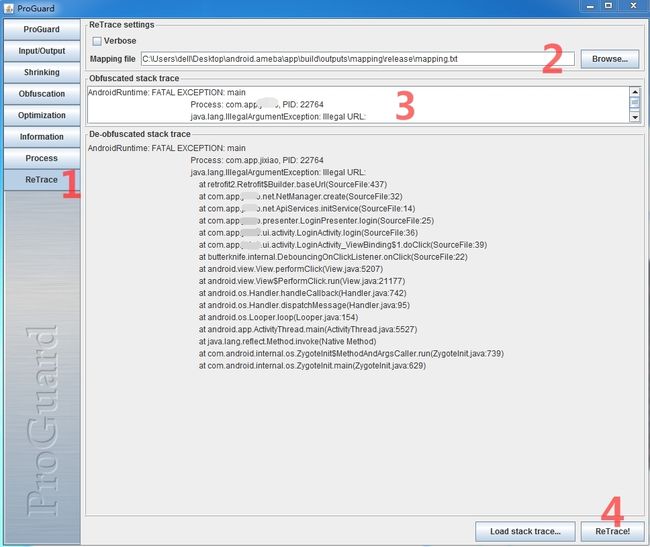Click the LoginActivity.login(SourceFile:36) line
Screen dimensions: 650x547
308,232
